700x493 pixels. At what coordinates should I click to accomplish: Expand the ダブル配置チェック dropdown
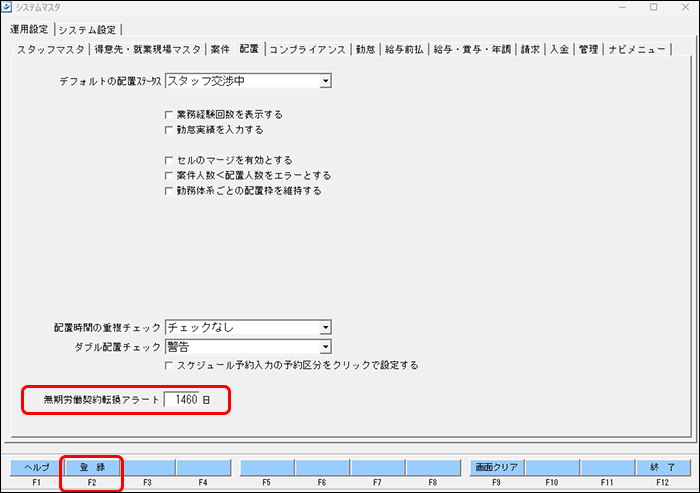pyautogui.click(x=325, y=347)
